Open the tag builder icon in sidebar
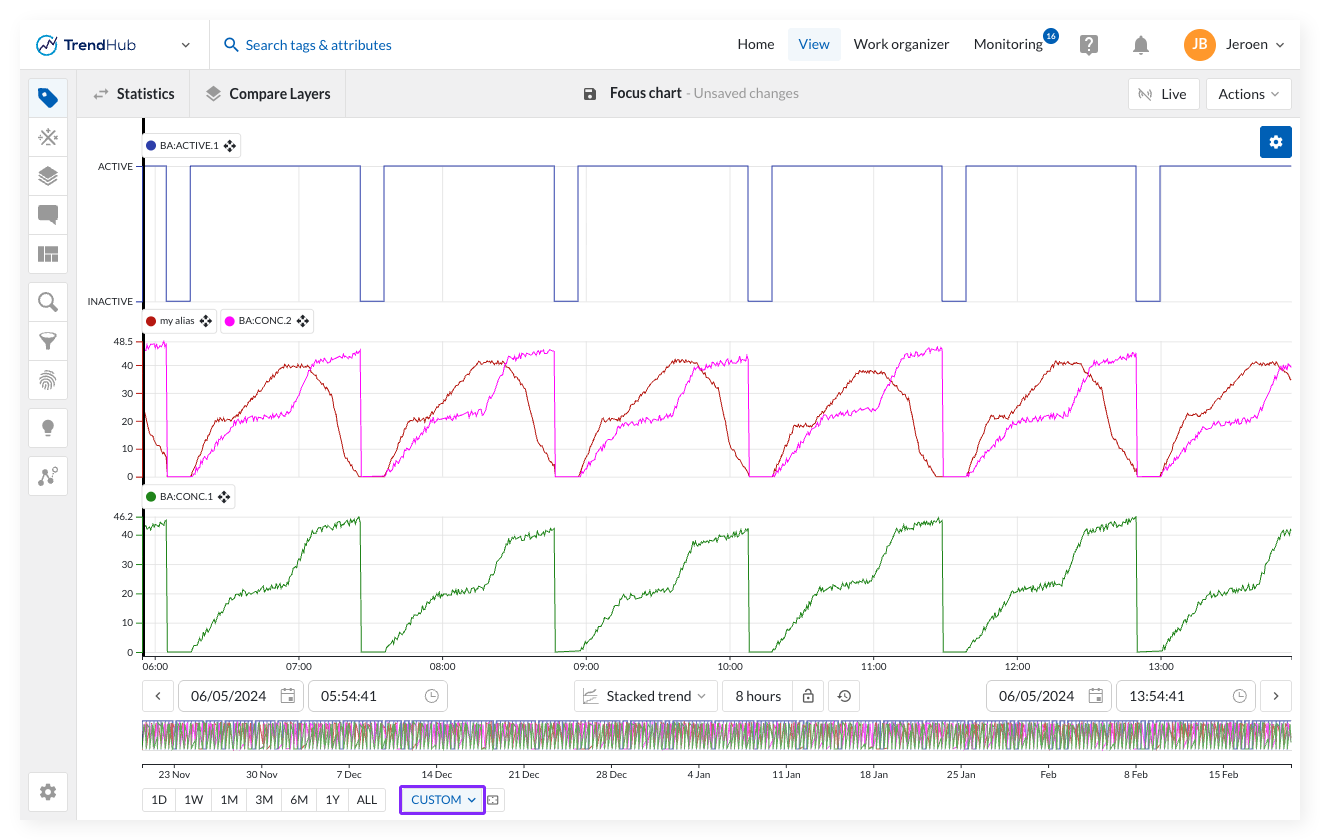The width and height of the screenshot is (1320, 840). pos(48,137)
